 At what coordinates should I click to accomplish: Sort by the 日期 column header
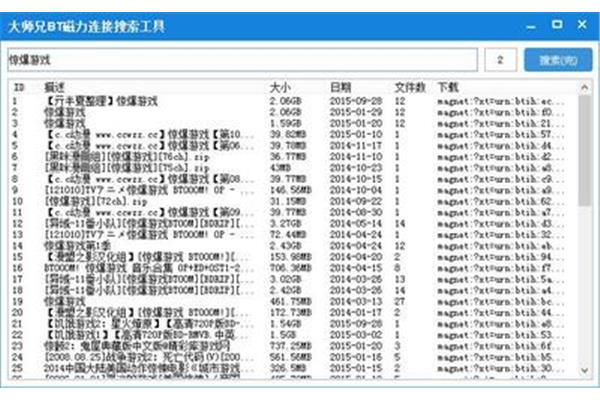(341, 87)
